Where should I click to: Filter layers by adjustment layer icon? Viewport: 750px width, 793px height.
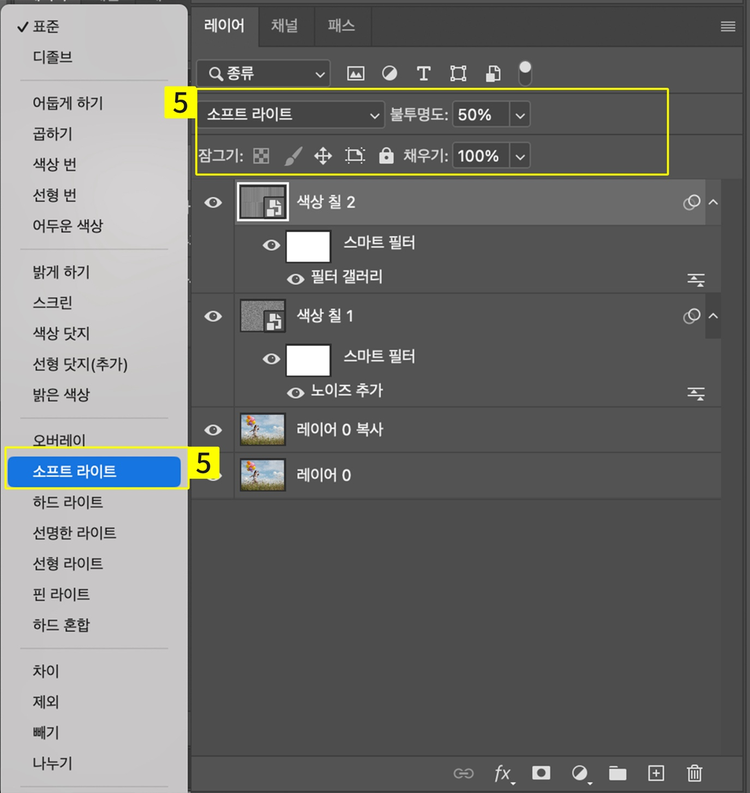389,74
